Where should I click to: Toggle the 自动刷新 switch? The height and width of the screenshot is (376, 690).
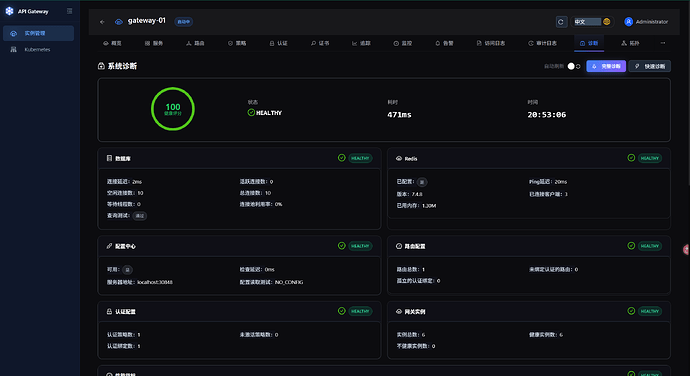point(574,66)
